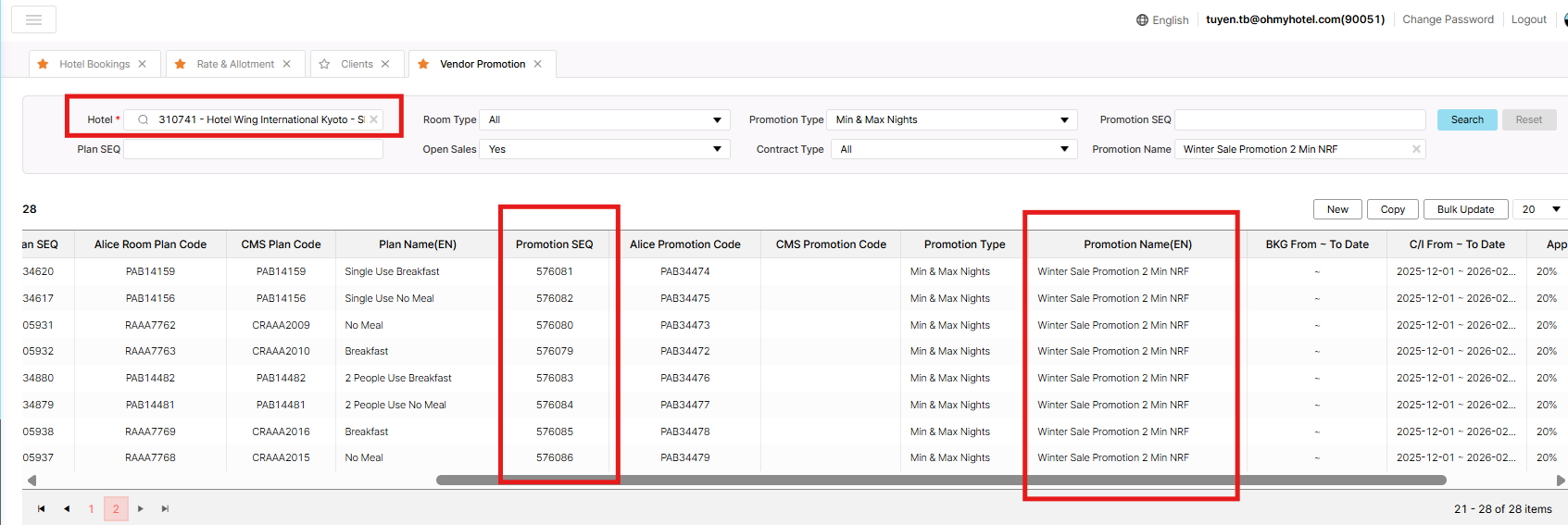
Task: Open the Promotion Type dropdown
Action: click(x=1064, y=119)
